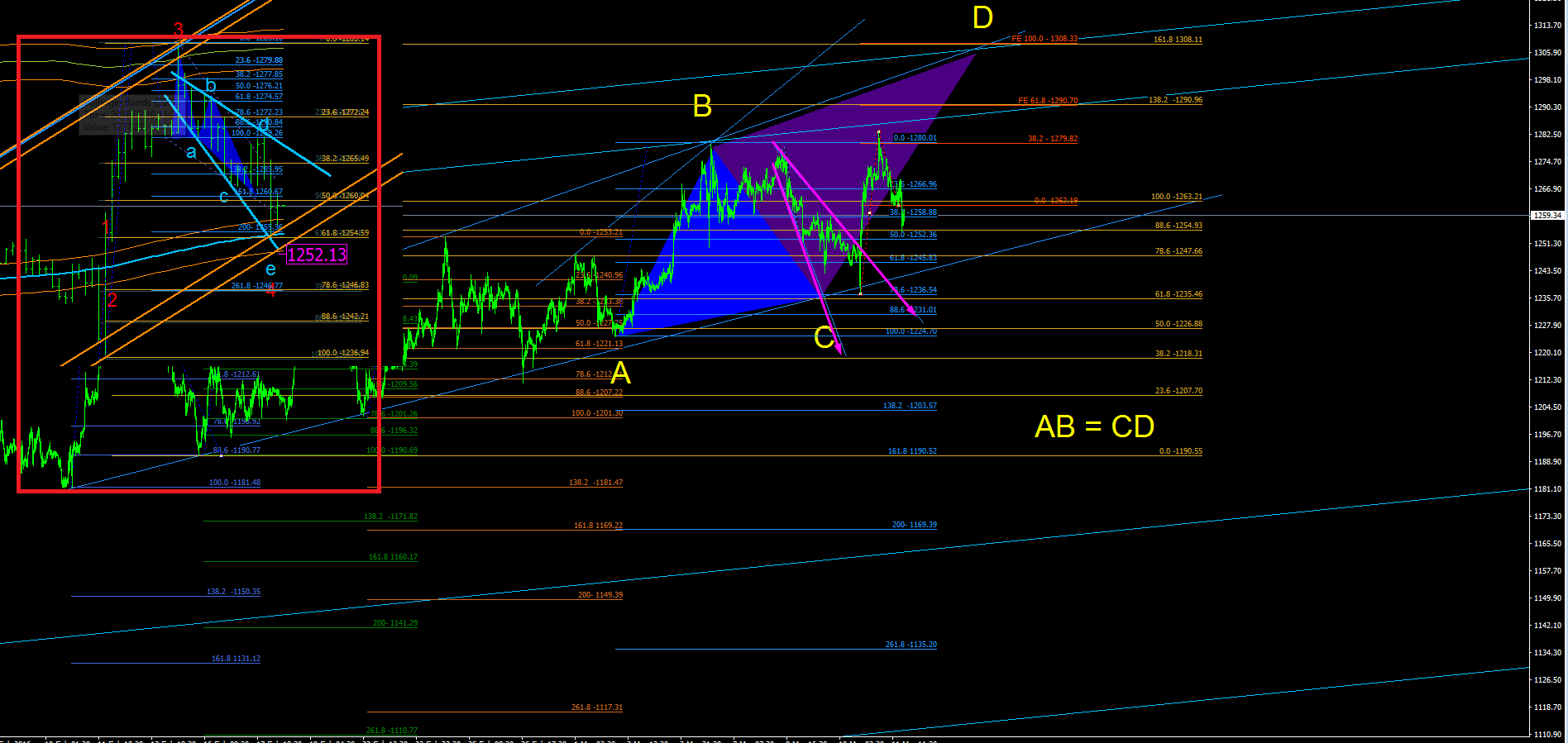1568x743 pixels.
Task: Click the "138.2 -1181.47" extension label
Action: point(596,483)
